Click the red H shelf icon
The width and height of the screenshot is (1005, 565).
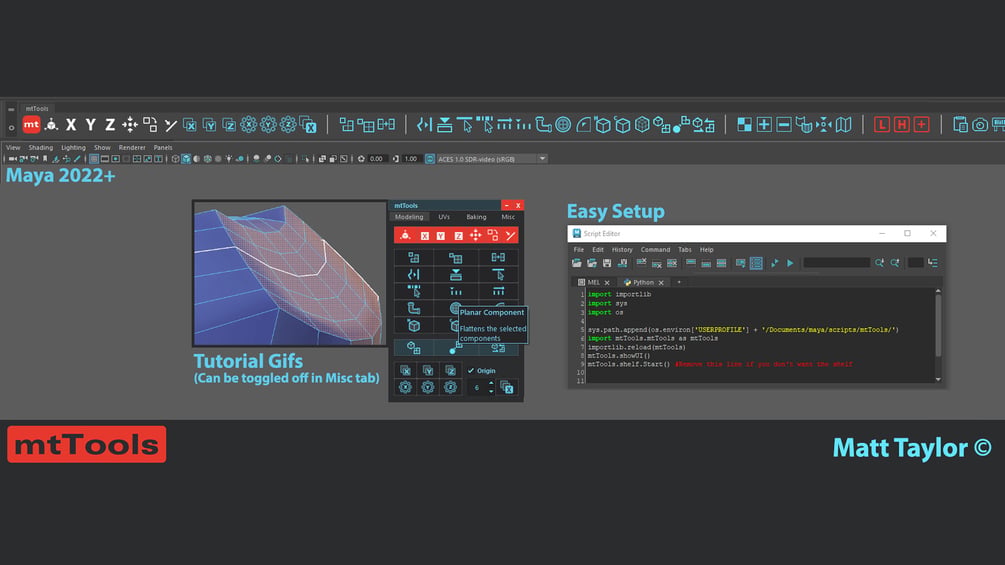(902, 124)
